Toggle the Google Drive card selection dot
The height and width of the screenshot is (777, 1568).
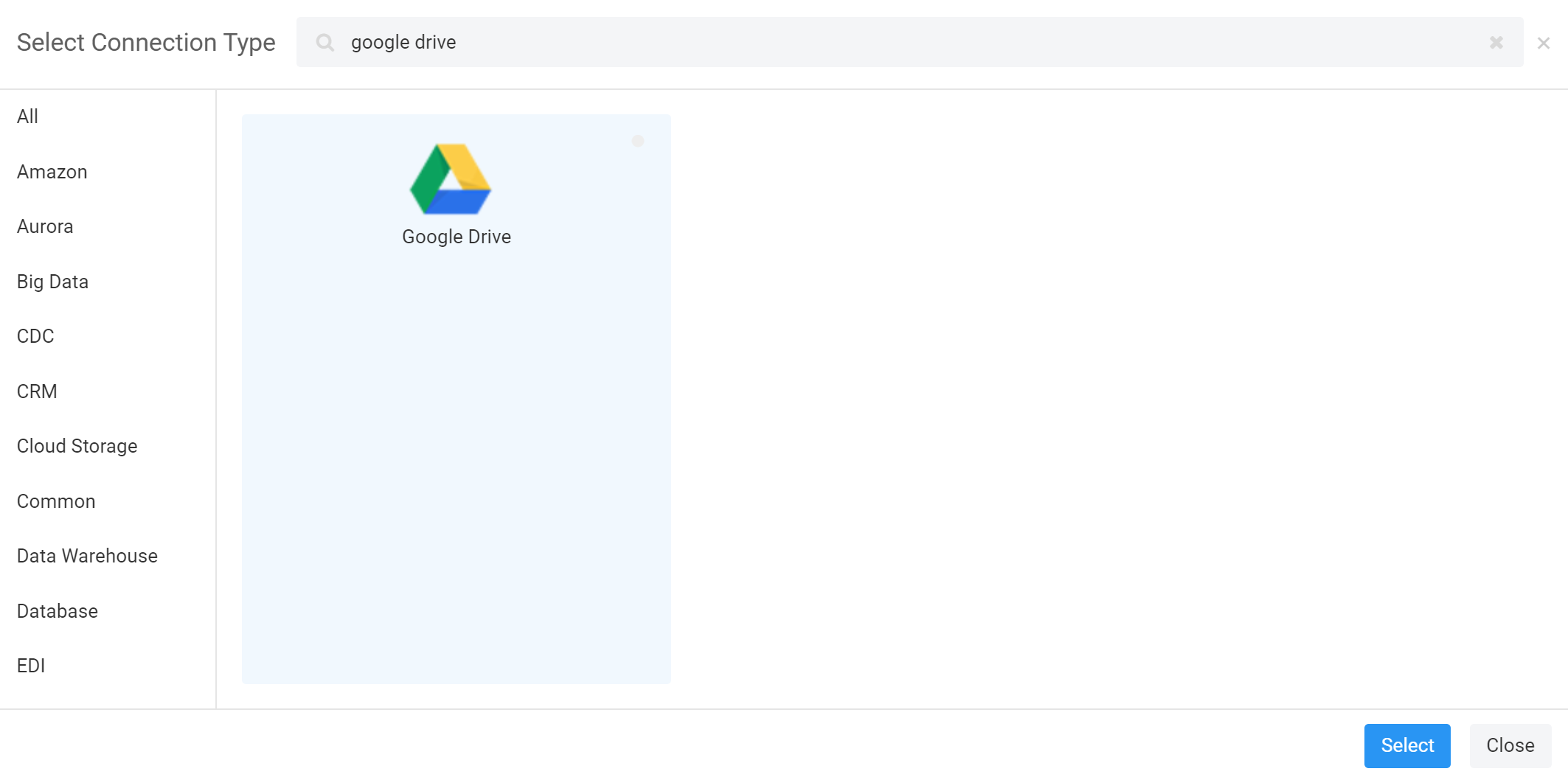pos(637,141)
